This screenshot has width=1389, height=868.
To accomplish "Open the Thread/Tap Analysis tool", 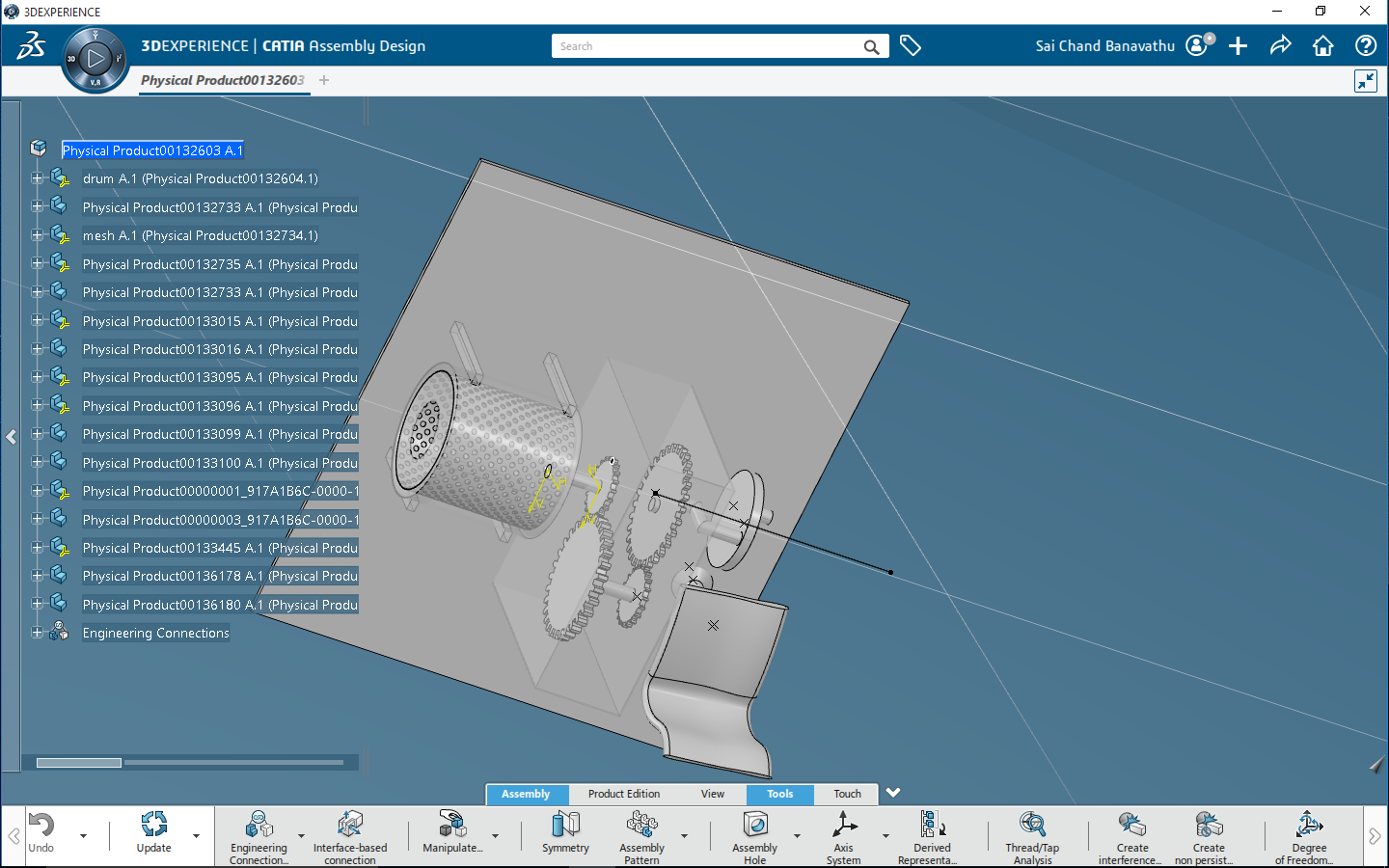I will coord(1032,836).
